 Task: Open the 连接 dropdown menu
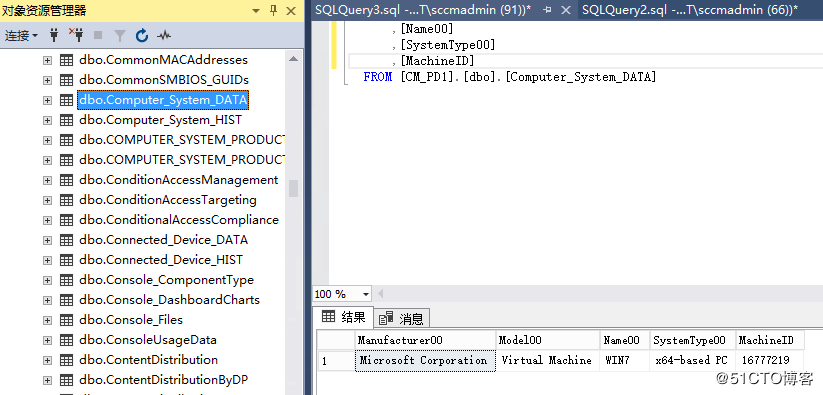pos(21,36)
